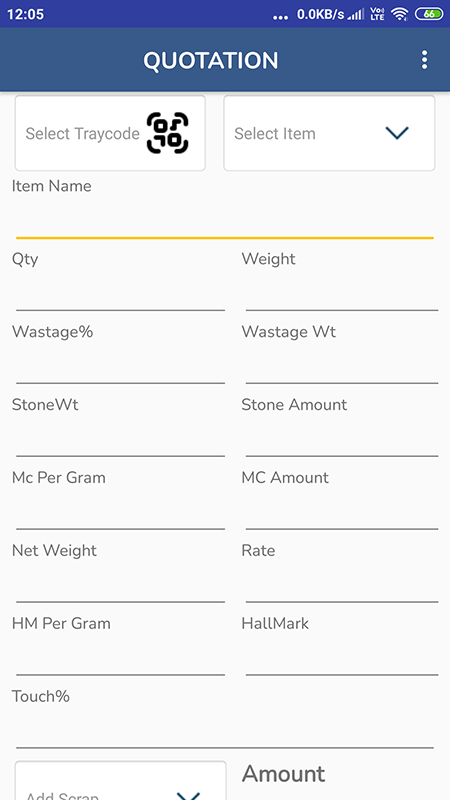Tap the Stone Amount field
The height and width of the screenshot is (800, 450).
click(x=342, y=437)
